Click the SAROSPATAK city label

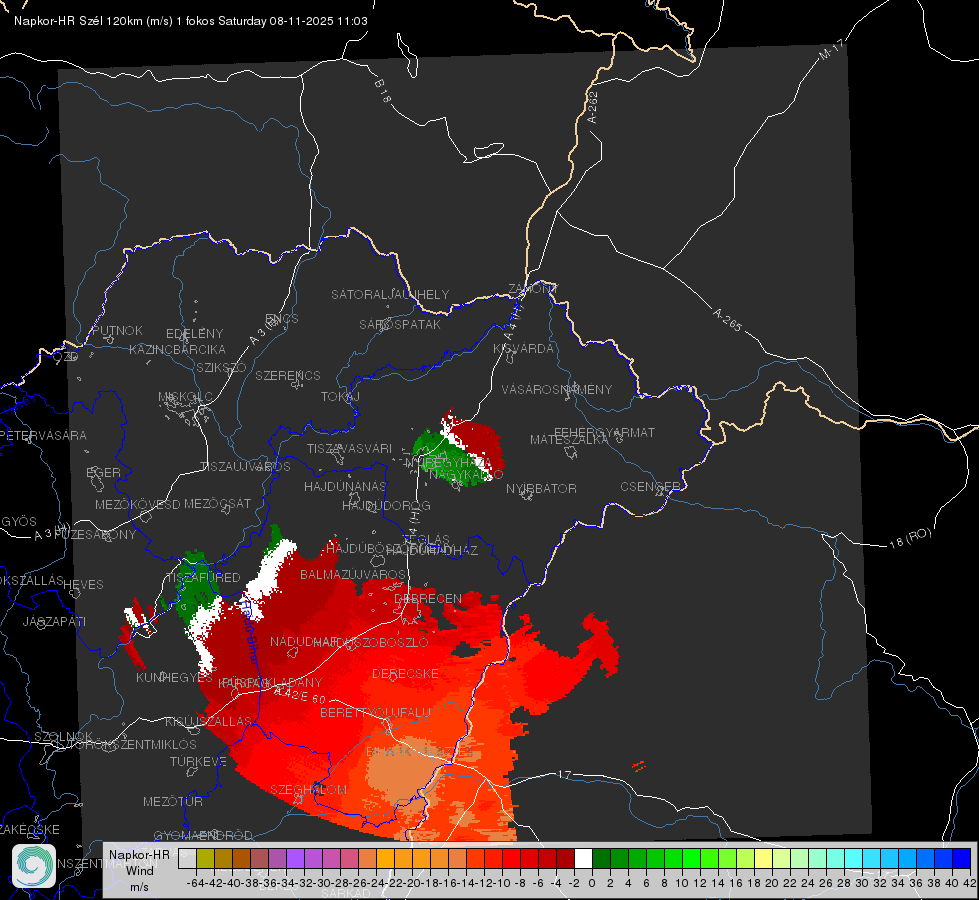(x=400, y=324)
